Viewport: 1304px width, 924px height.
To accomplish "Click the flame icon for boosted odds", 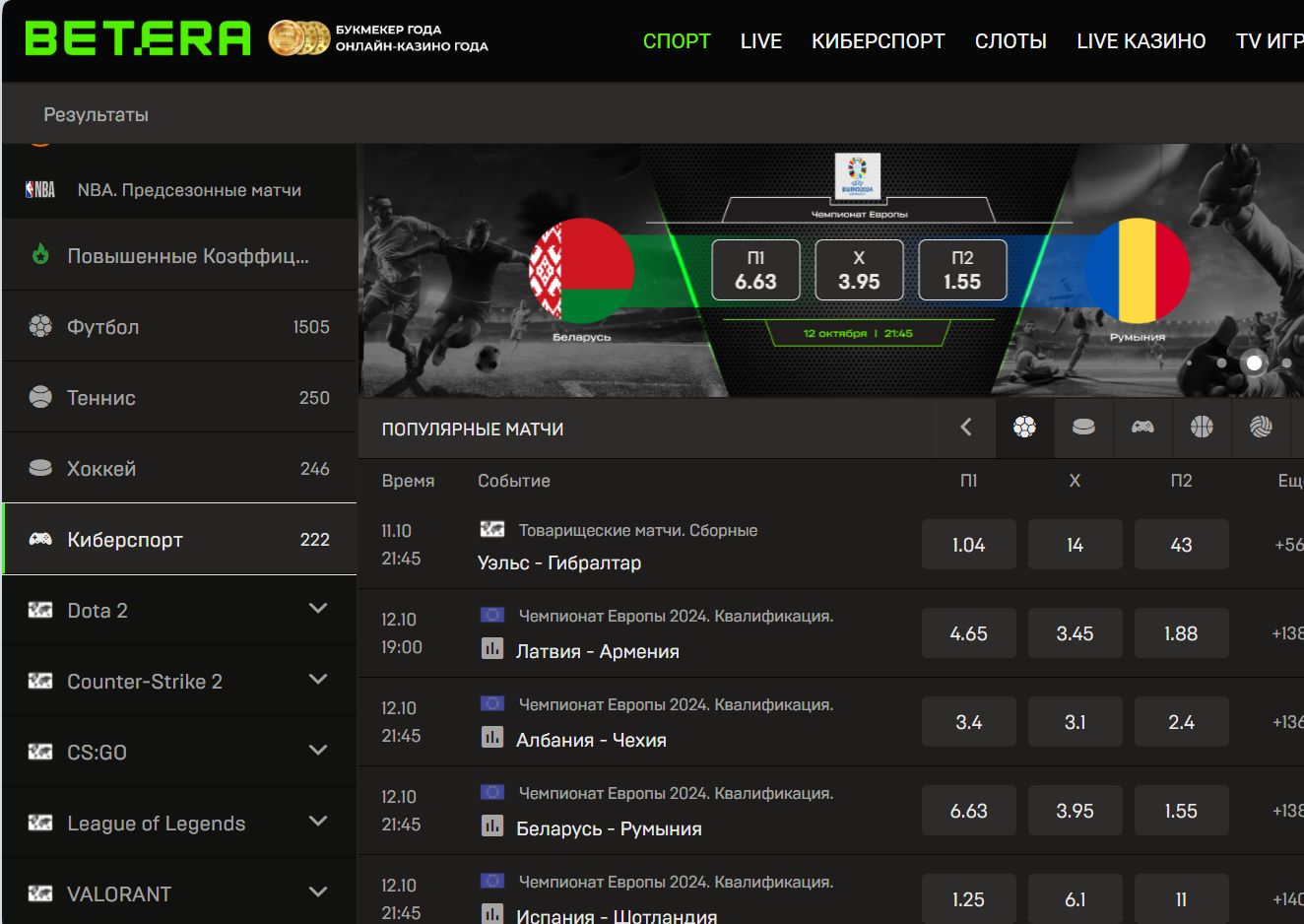I will pyautogui.click(x=40, y=254).
